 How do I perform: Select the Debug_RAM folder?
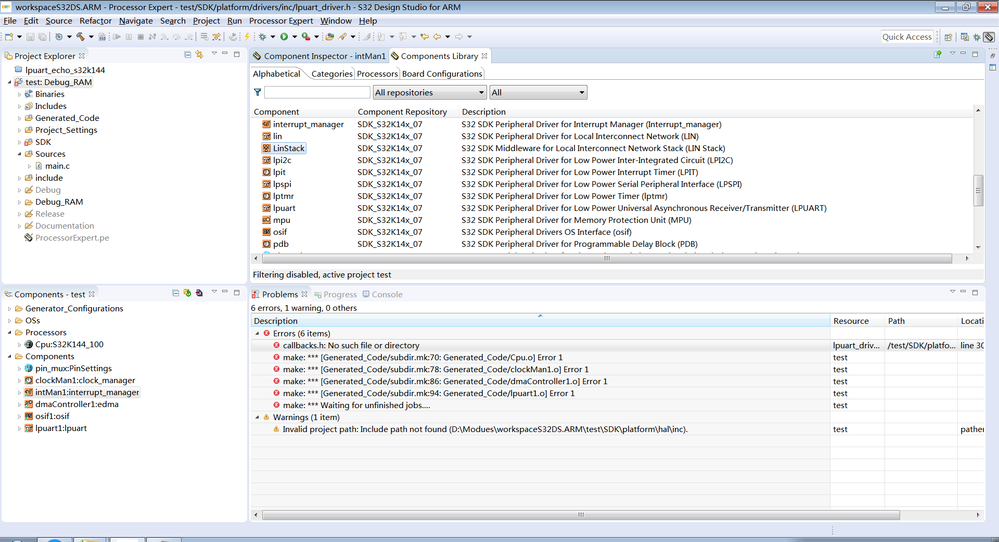pyautogui.click(x=54, y=202)
